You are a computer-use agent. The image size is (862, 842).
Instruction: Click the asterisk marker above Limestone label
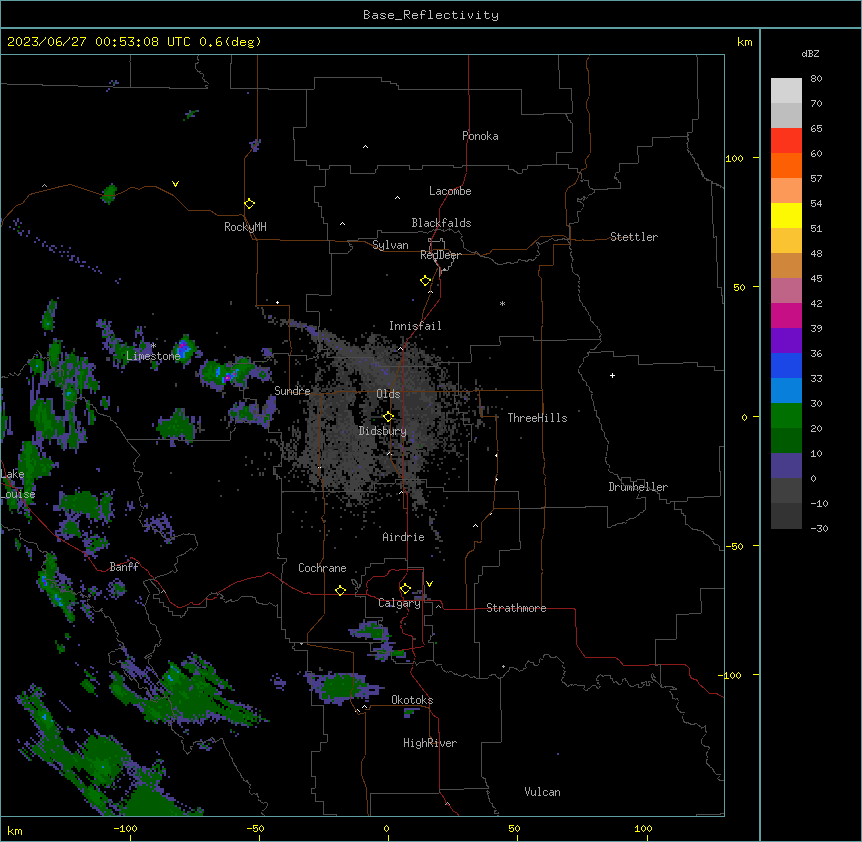pos(153,346)
